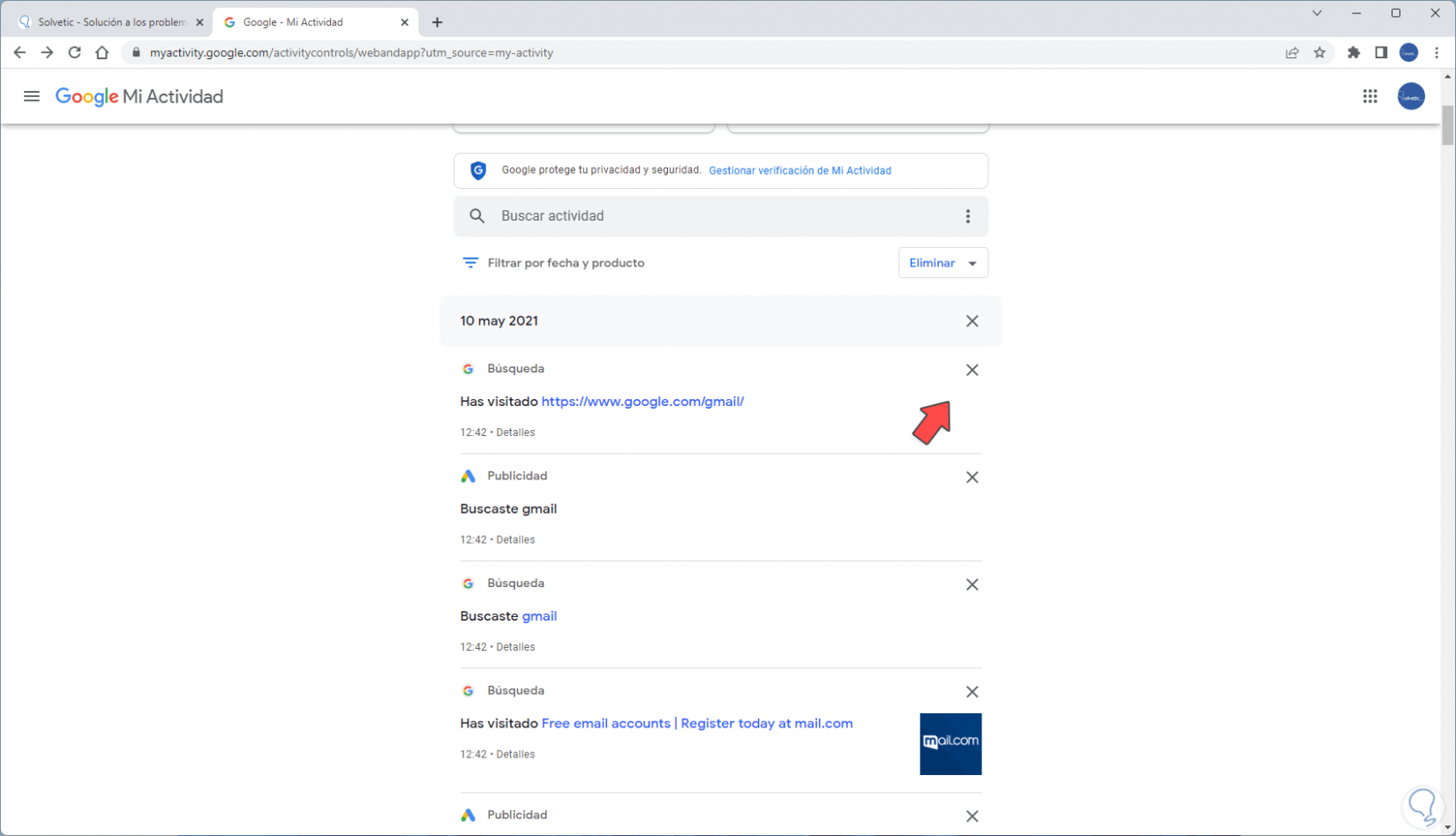This screenshot has height=836, width=1456.
Task: Delete the mail.com visited entry
Action: (972, 692)
